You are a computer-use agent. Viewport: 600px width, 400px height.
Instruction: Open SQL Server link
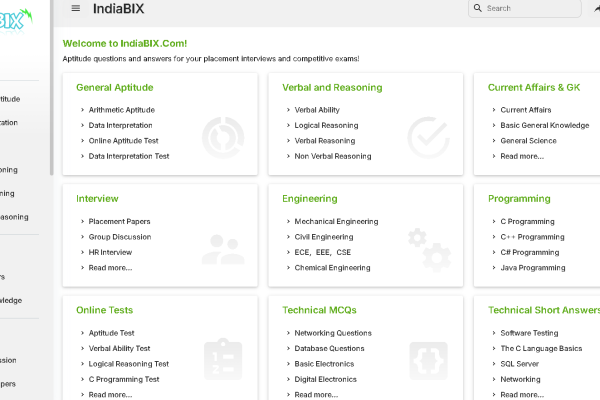519,364
